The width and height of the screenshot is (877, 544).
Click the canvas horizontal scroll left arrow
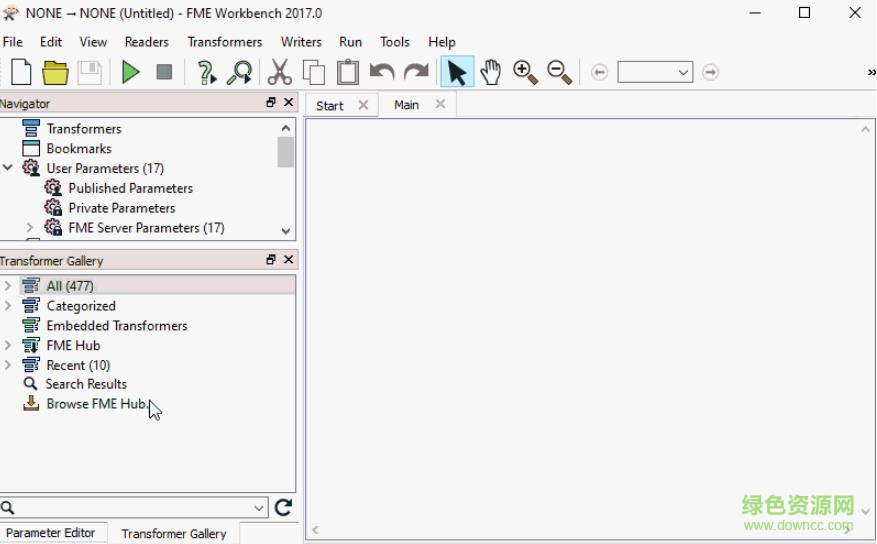coord(315,530)
